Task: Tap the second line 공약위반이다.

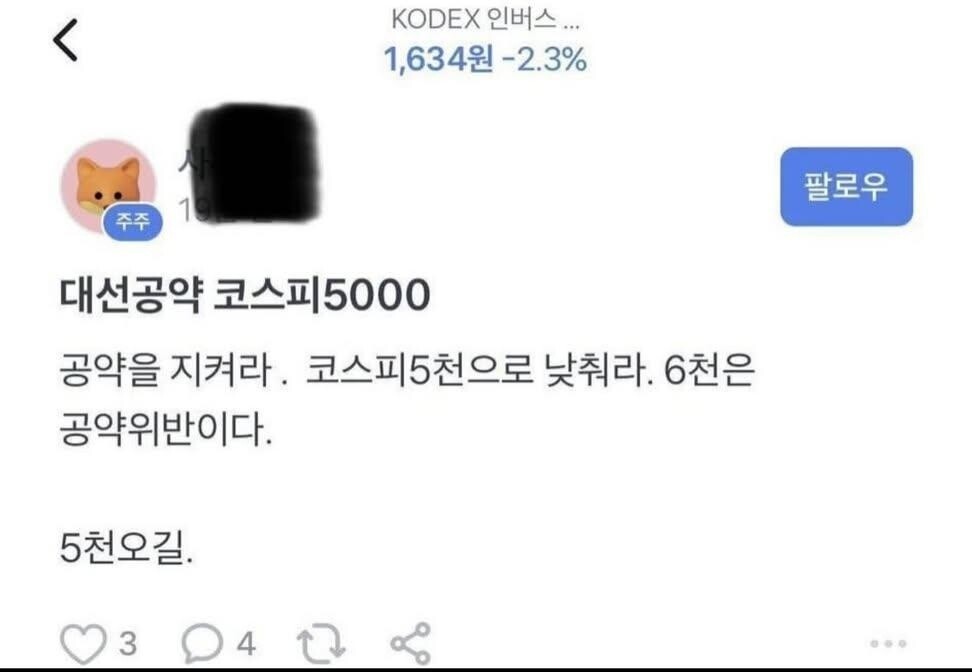Action: point(166,430)
